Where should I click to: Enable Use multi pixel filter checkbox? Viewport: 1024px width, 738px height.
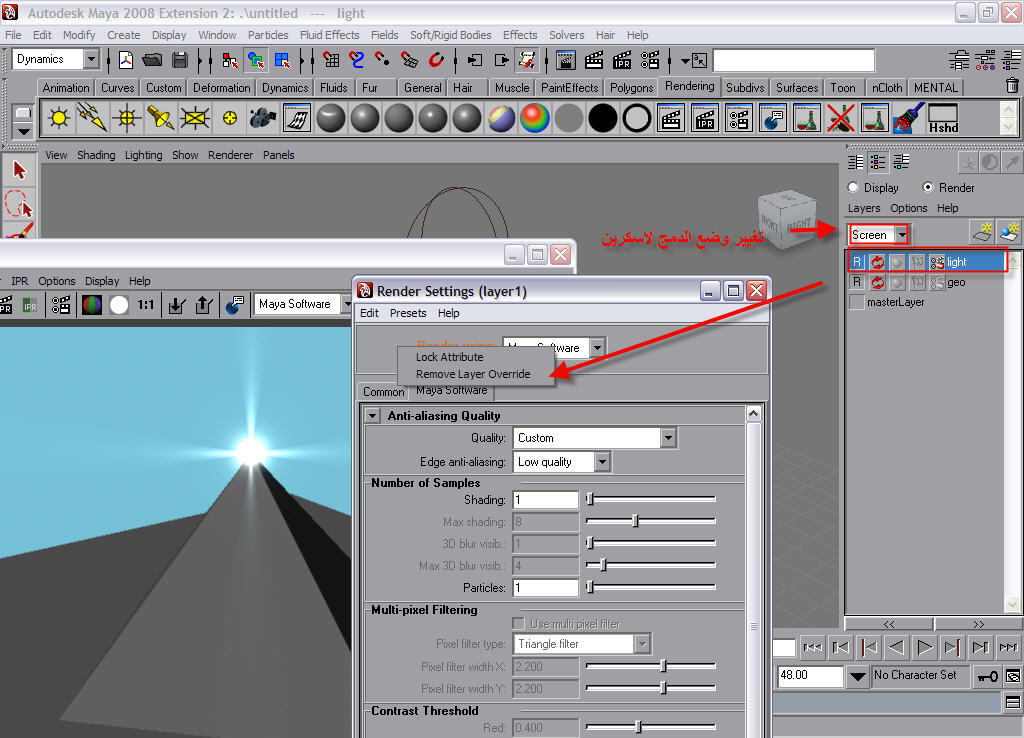click(x=519, y=623)
